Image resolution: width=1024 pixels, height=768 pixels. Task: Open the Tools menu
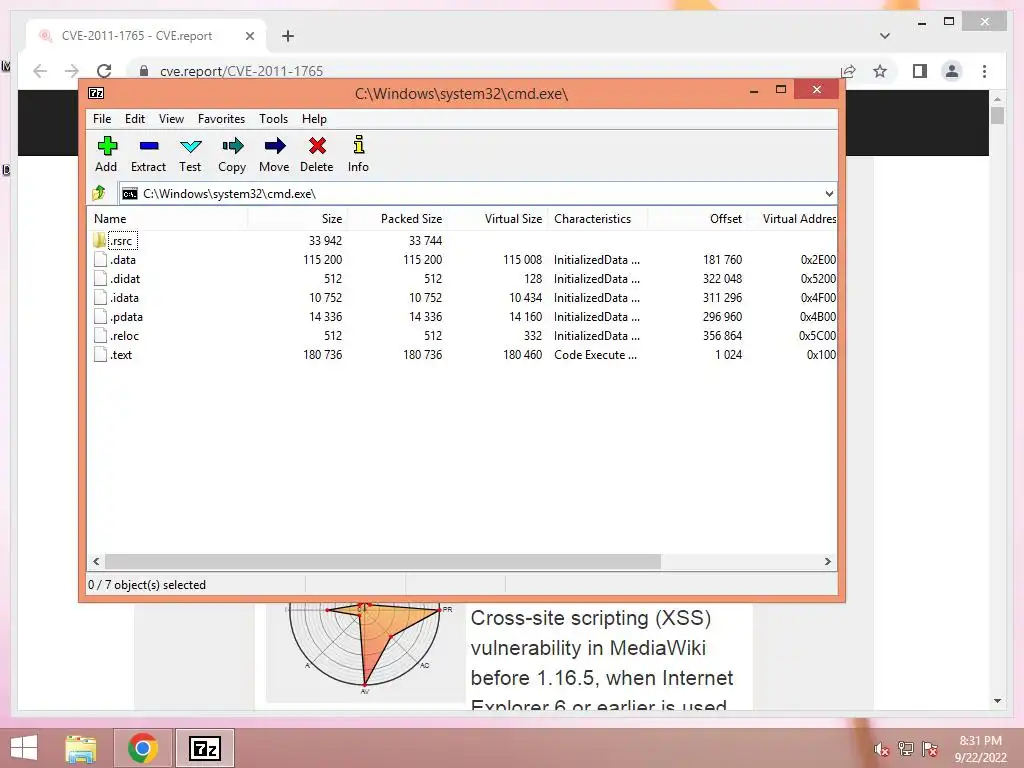click(273, 119)
